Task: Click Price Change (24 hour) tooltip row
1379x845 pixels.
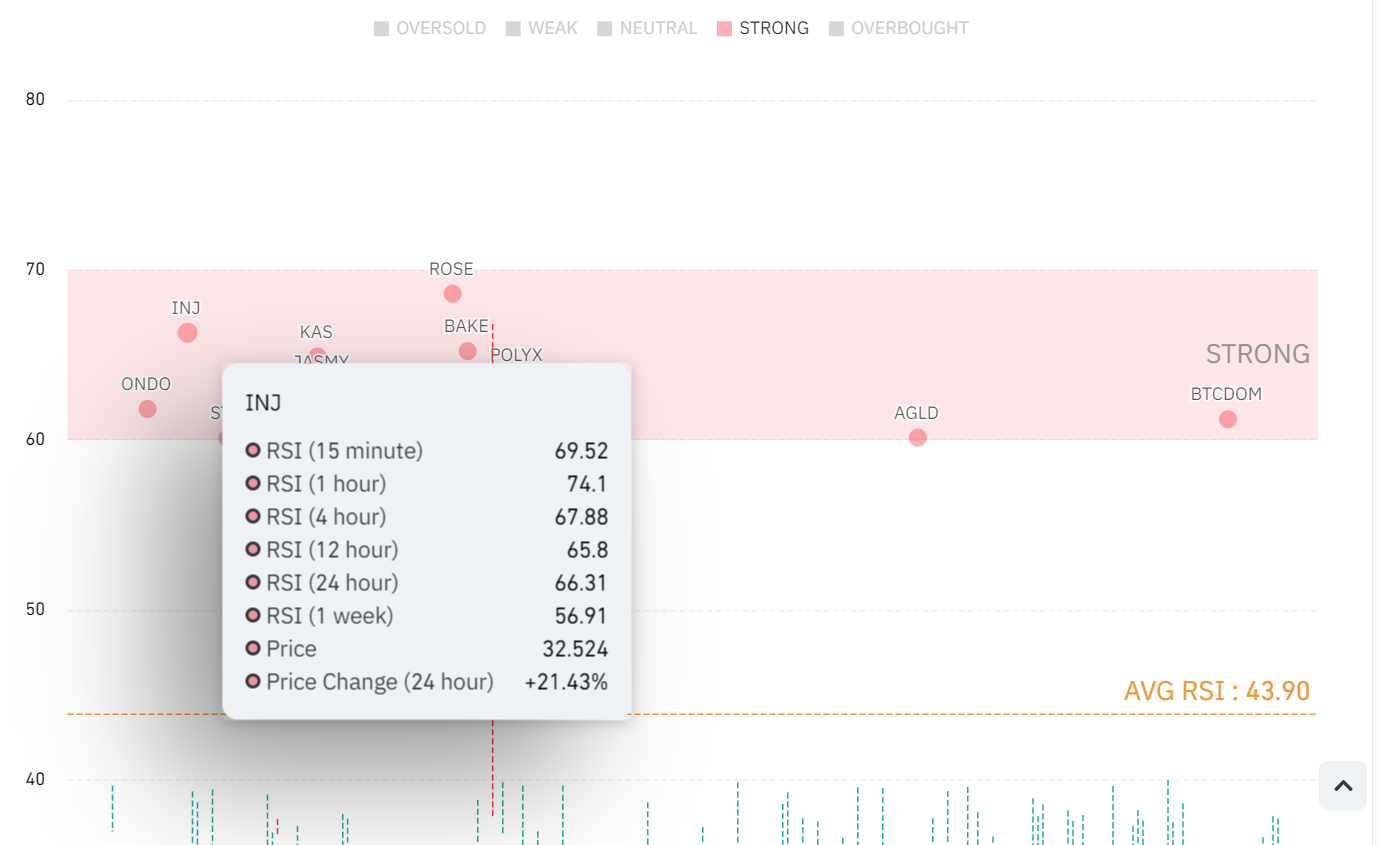Action: (426, 682)
